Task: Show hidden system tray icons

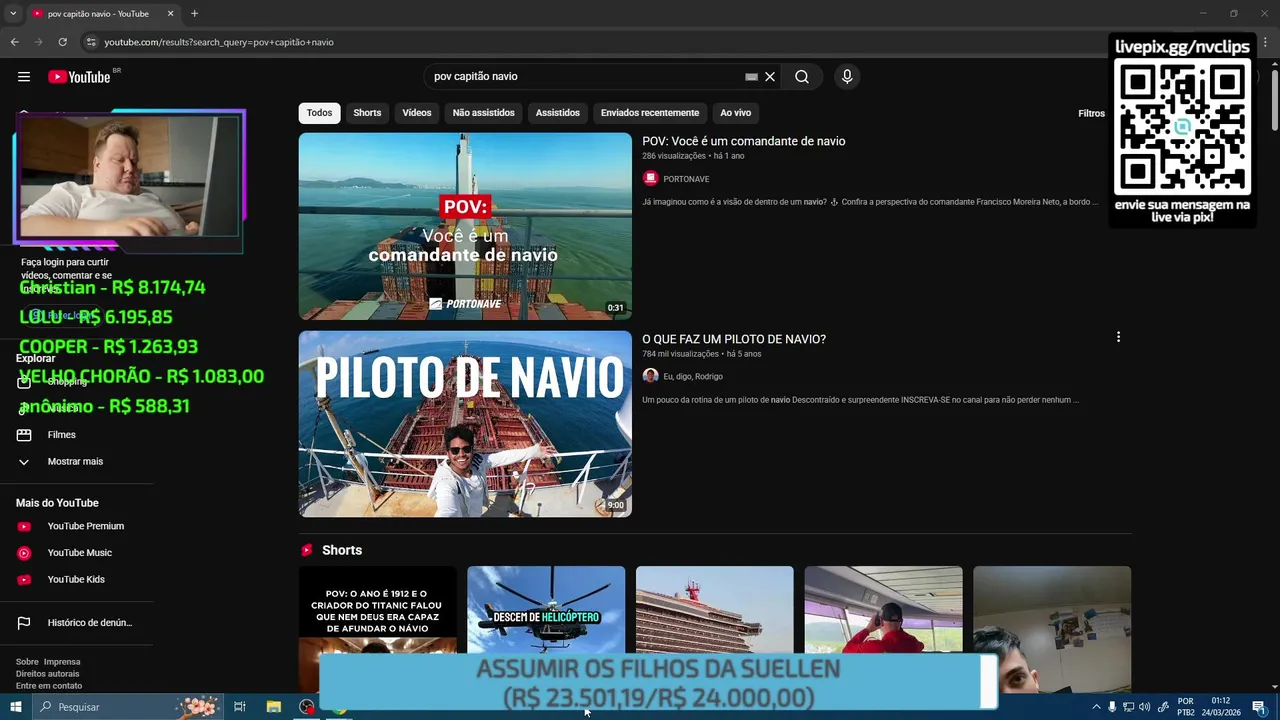Action: click(1096, 707)
